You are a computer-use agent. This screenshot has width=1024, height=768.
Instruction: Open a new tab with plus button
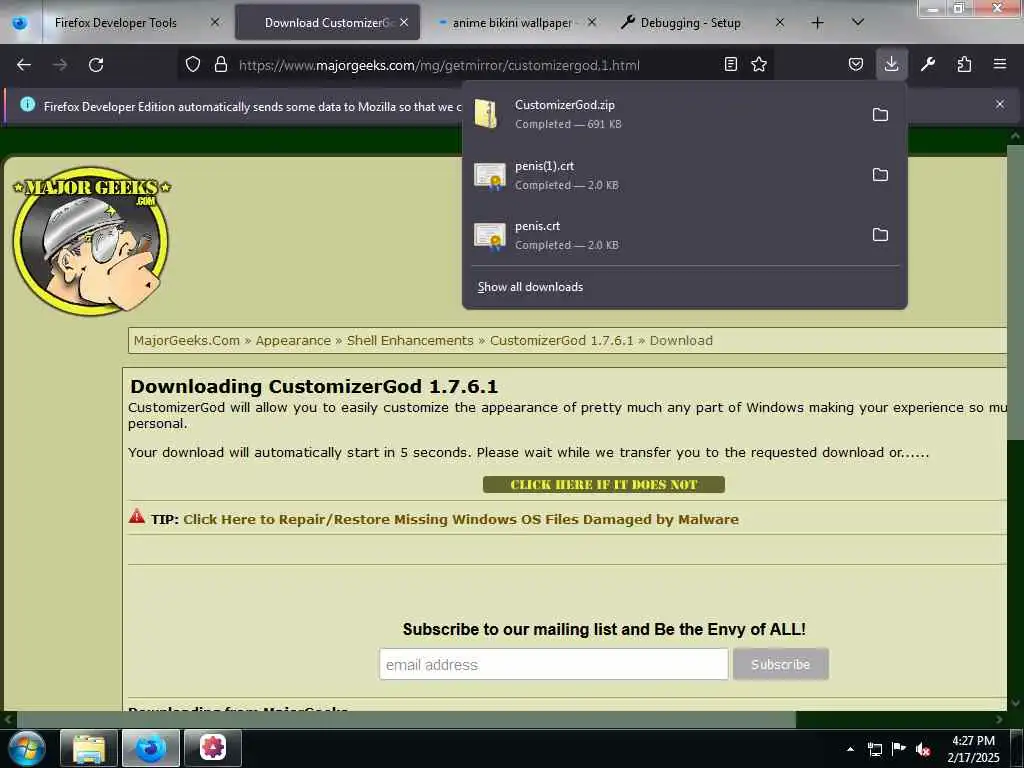pos(818,23)
